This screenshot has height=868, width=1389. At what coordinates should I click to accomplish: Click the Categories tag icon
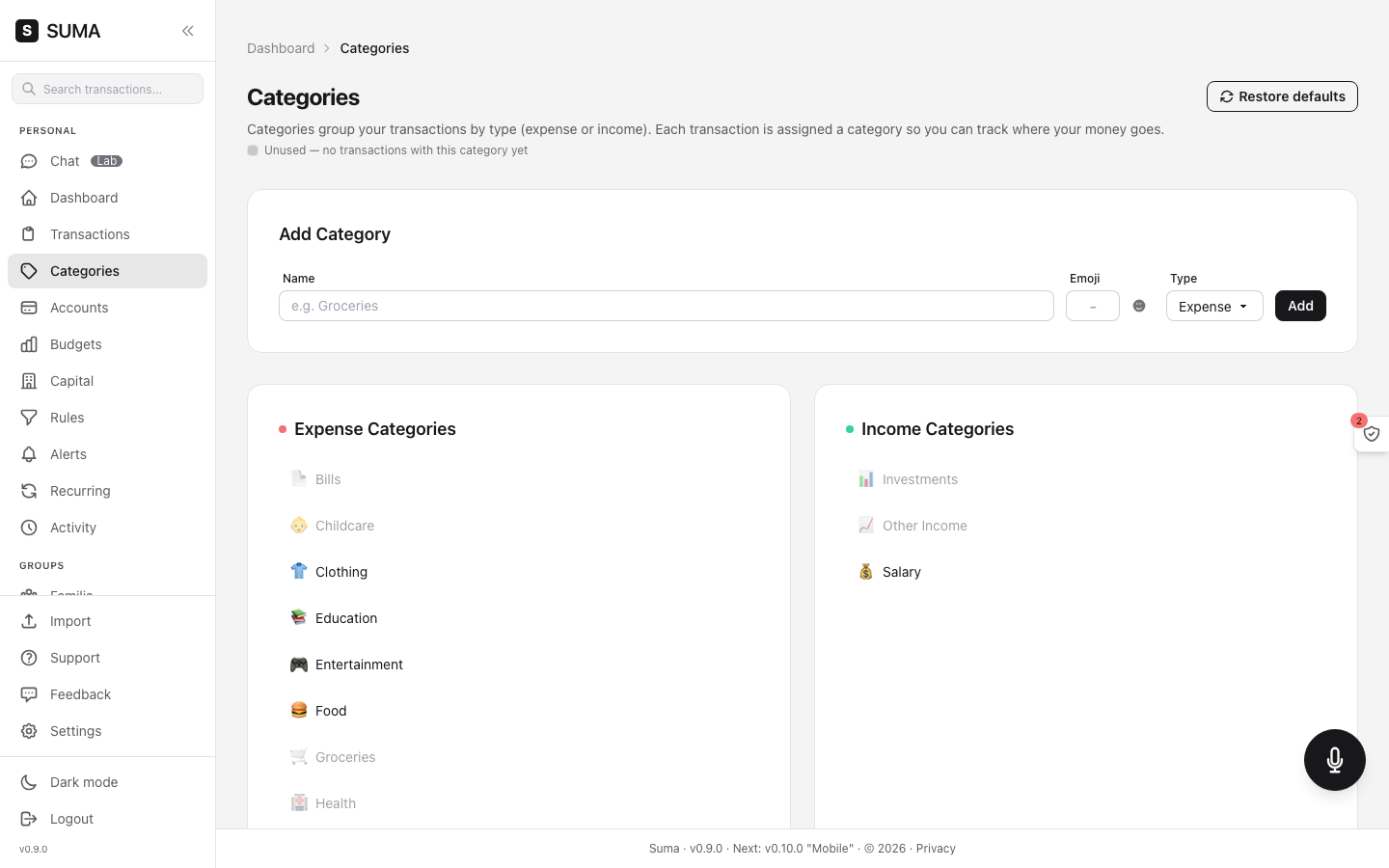(29, 271)
